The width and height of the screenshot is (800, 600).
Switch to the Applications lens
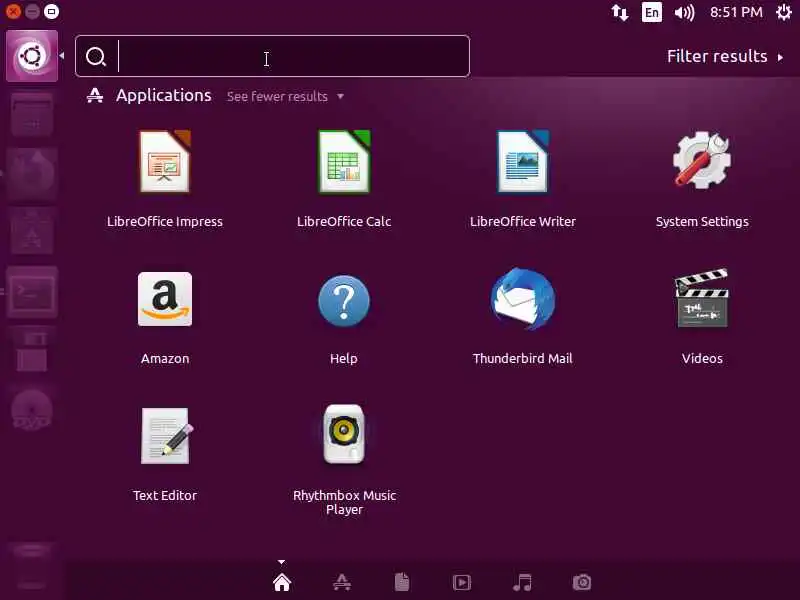tap(342, 582)
